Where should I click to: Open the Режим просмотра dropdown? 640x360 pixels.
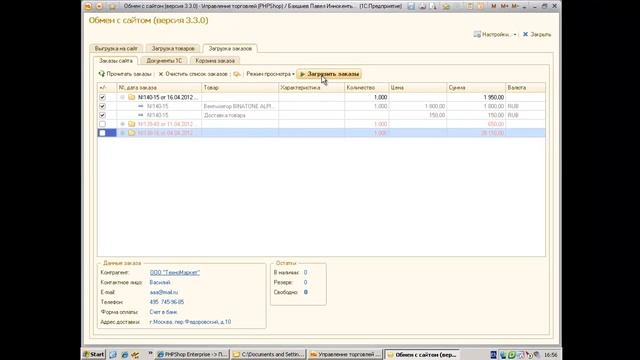tap(270, 74)
